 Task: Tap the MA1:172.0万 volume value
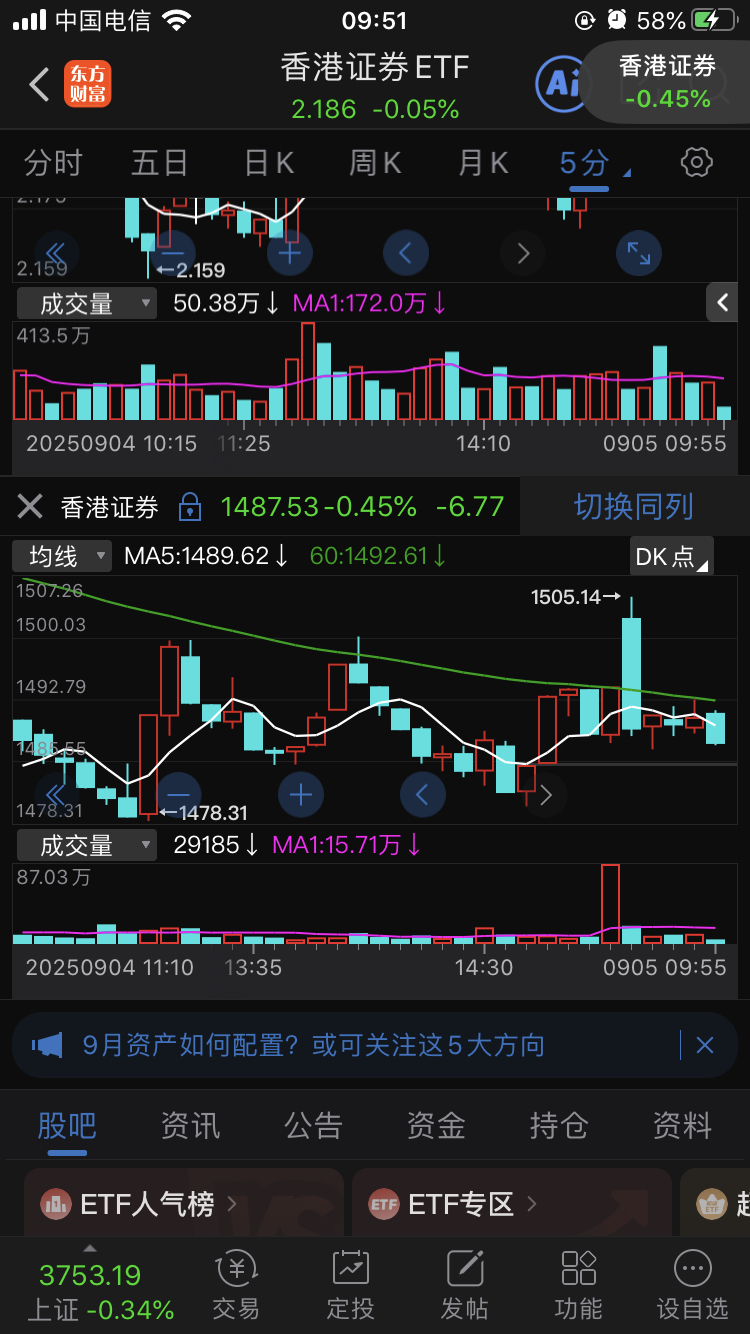click(x=369, y=303)
